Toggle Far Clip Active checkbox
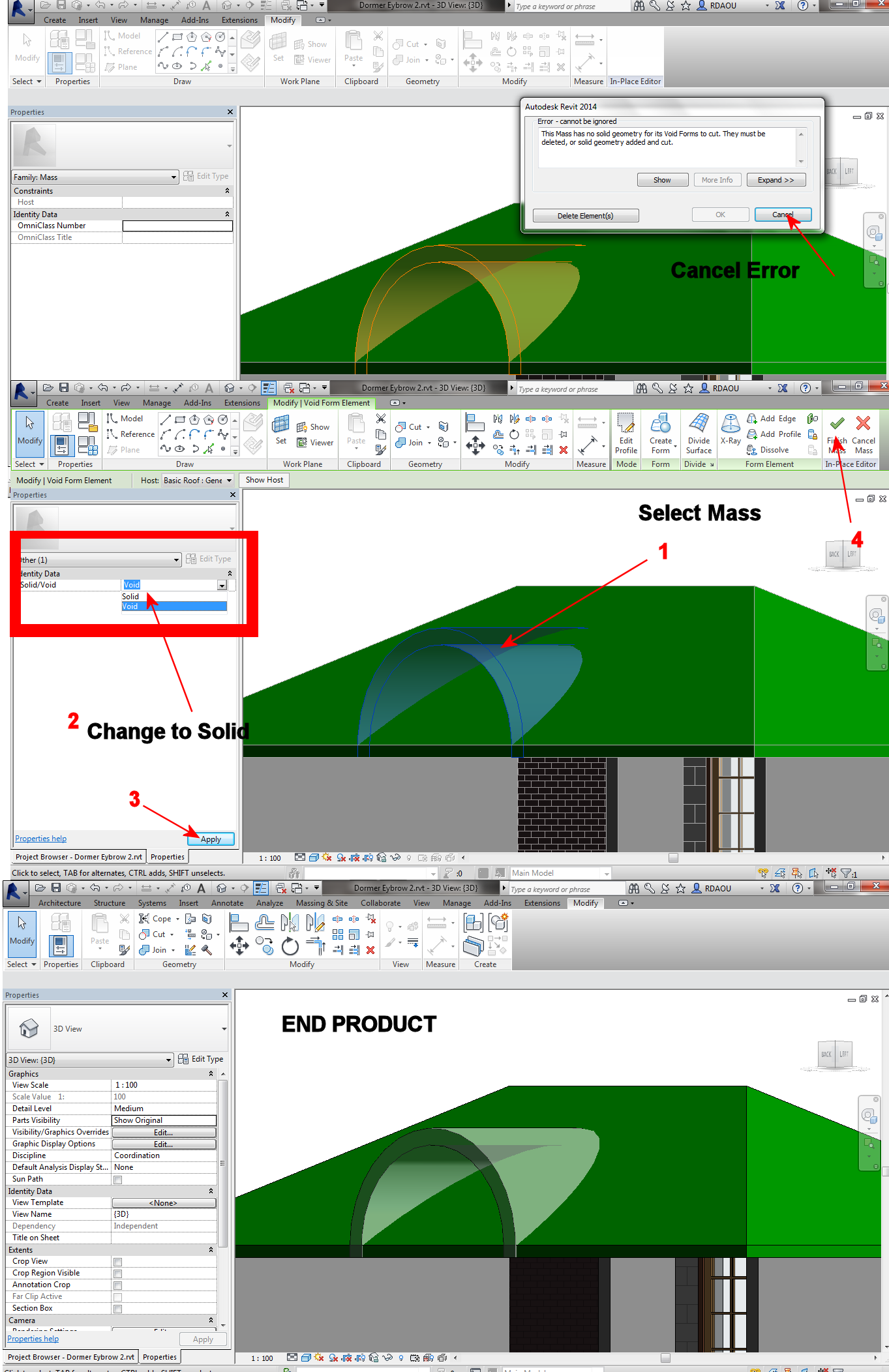The height and width of the screenshot is (1372, 889). click(118, 1297)
